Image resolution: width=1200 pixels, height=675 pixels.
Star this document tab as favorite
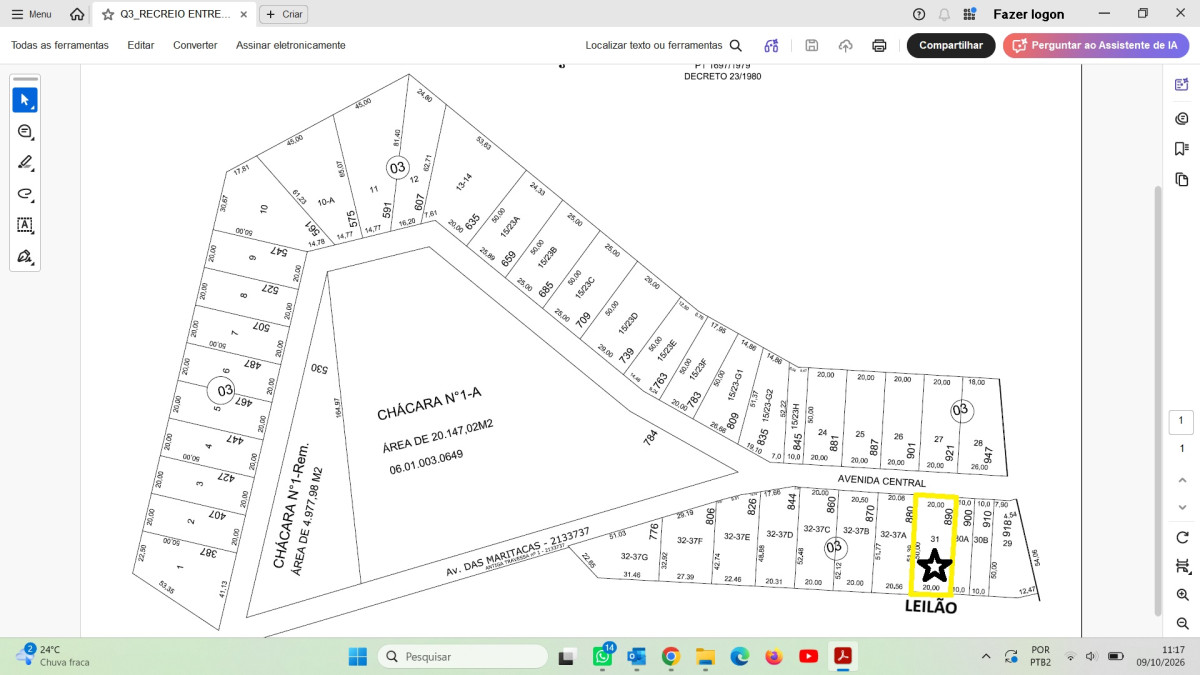pos(108,15)
